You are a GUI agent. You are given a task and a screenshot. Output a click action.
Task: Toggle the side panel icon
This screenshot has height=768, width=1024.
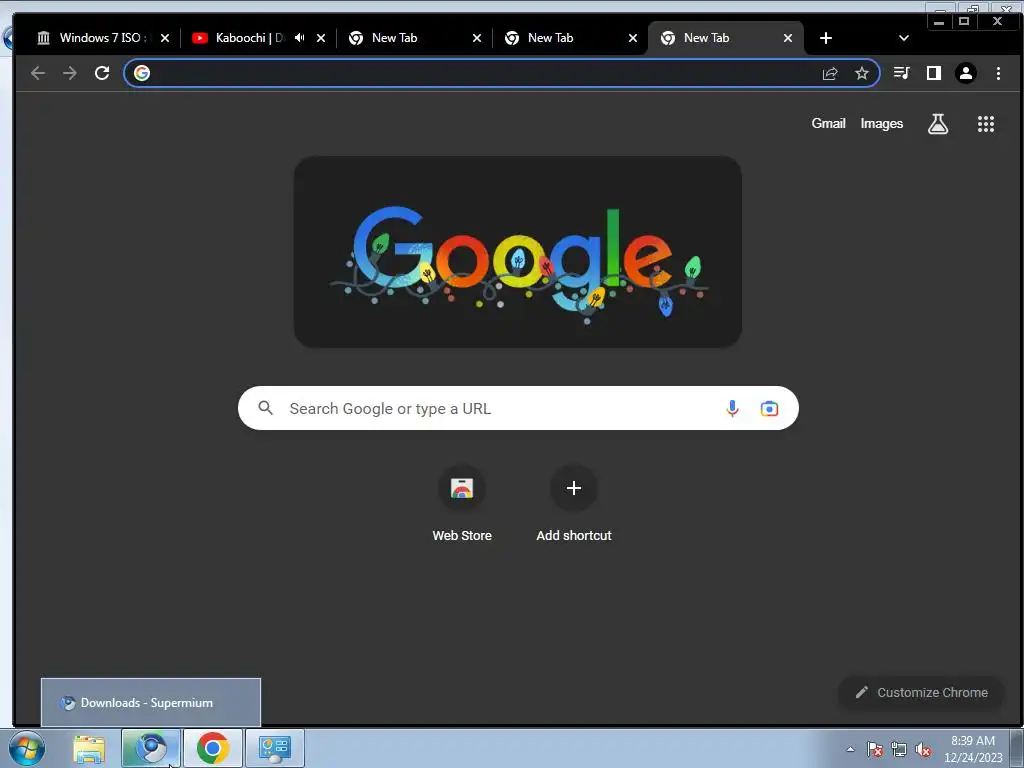934,73
